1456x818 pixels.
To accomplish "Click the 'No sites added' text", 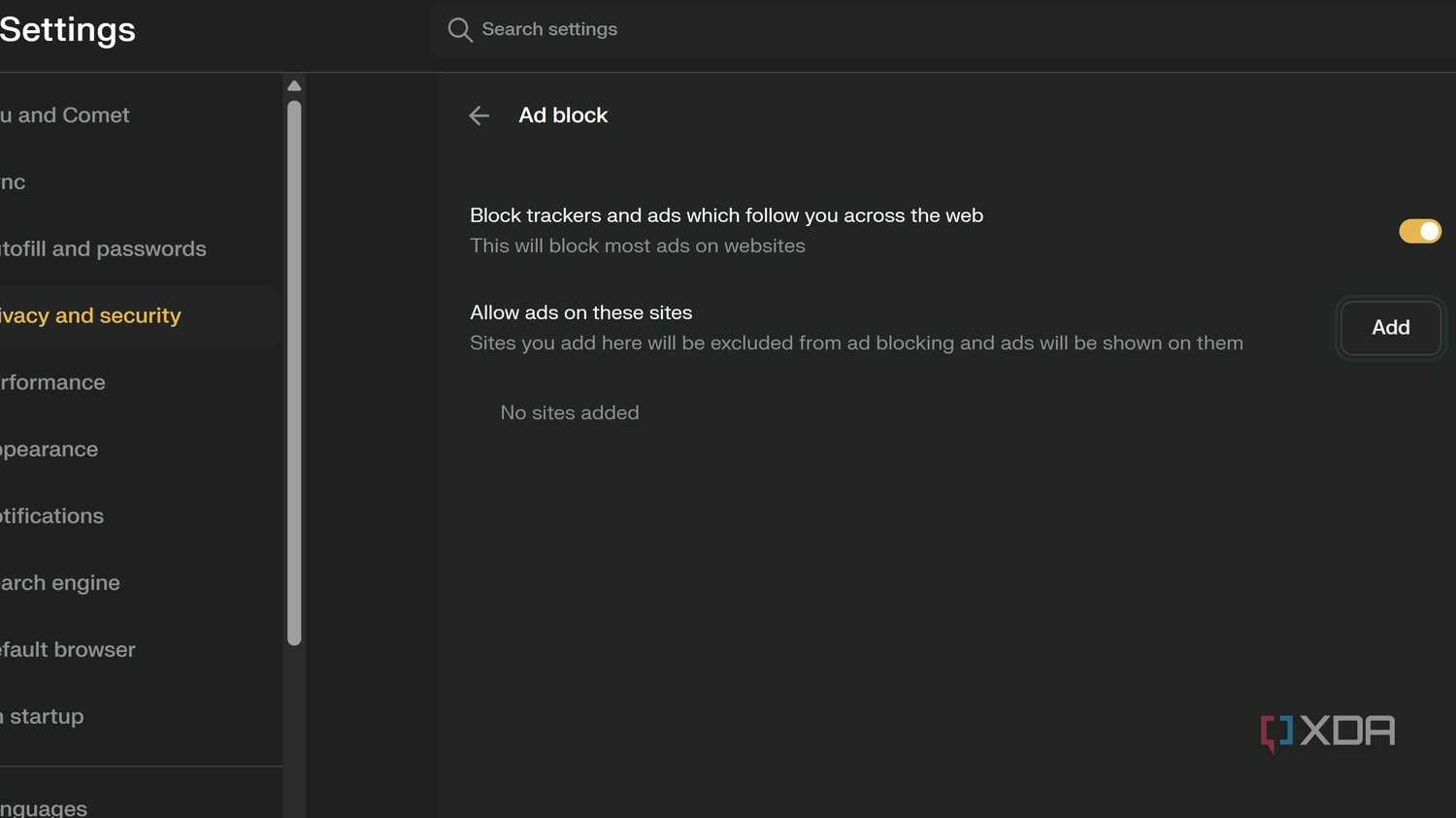I will coord(570,413).
